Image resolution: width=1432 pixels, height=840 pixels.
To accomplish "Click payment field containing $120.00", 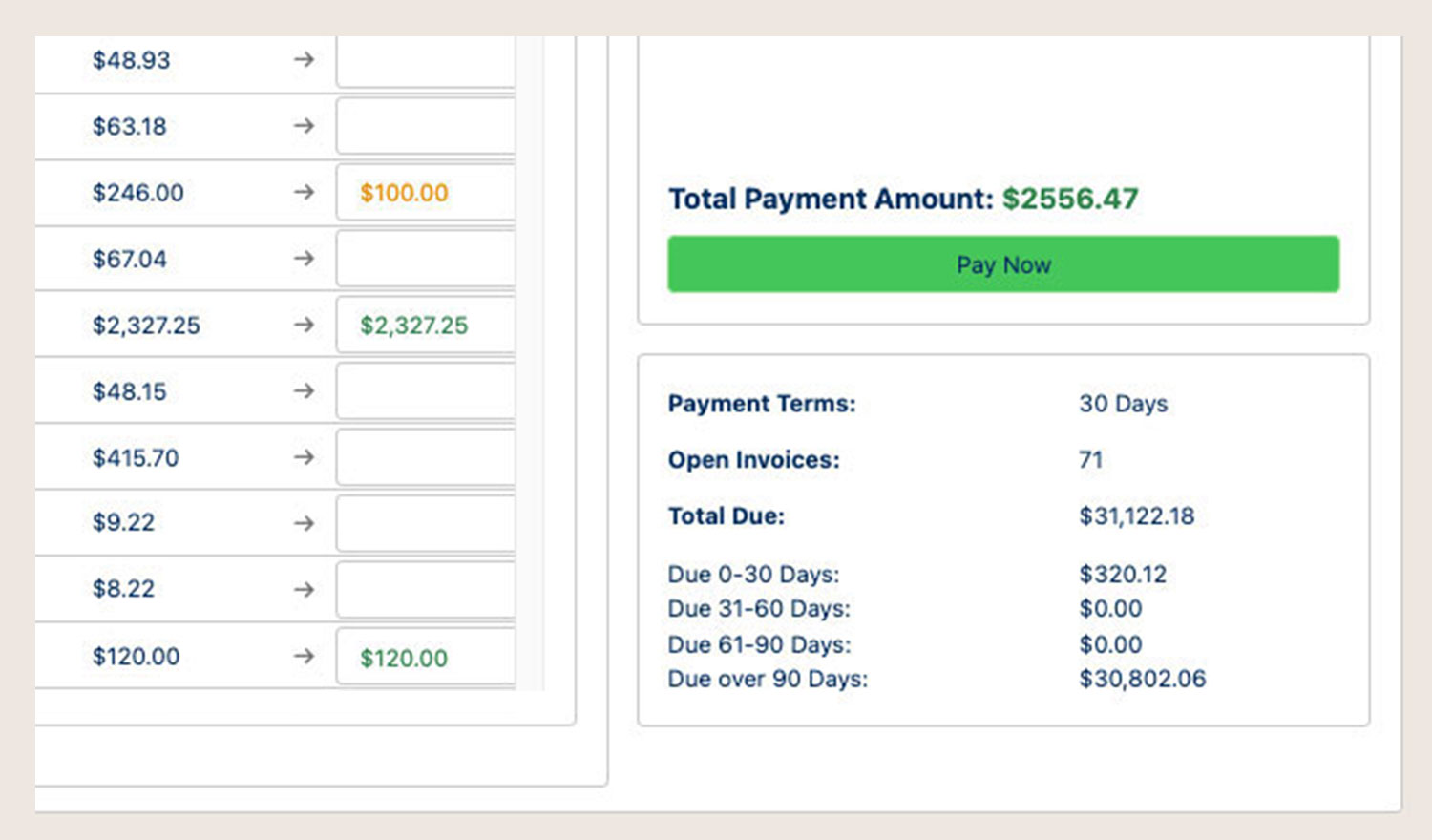I will click(426, 658).
